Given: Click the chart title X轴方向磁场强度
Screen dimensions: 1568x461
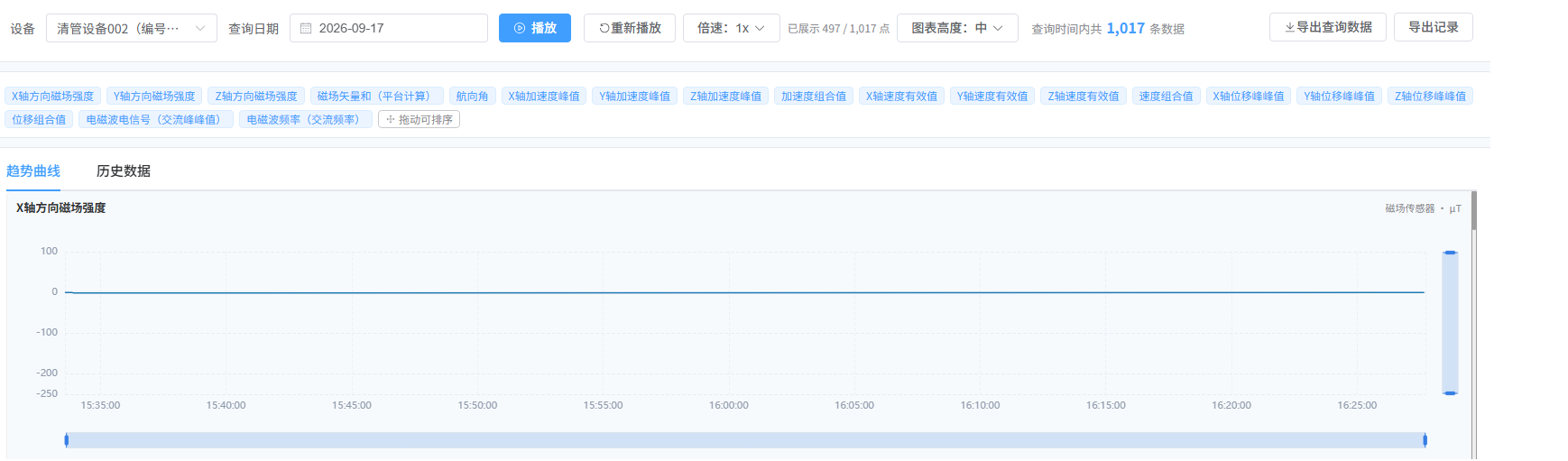Looking at the screenshot, I should 61,207.
